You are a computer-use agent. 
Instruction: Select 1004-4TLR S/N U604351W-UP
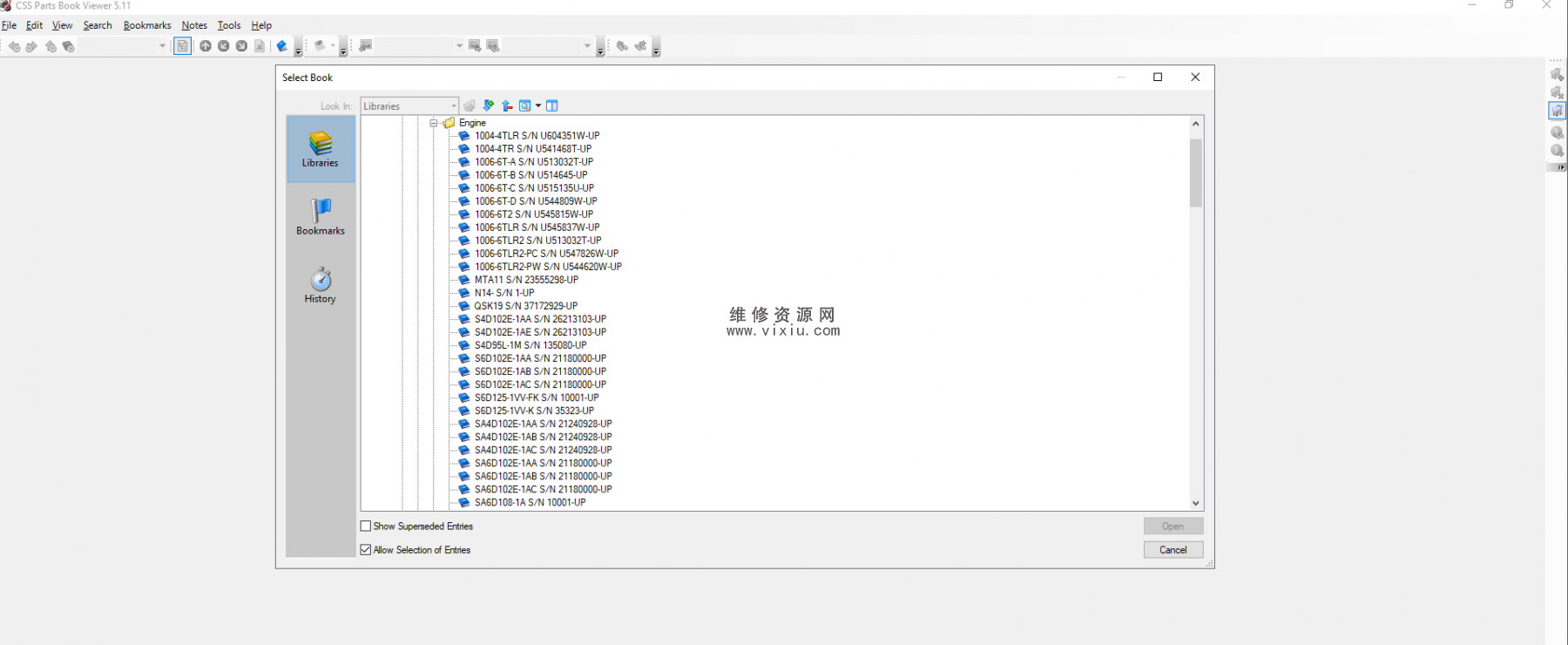coord(537,136)
